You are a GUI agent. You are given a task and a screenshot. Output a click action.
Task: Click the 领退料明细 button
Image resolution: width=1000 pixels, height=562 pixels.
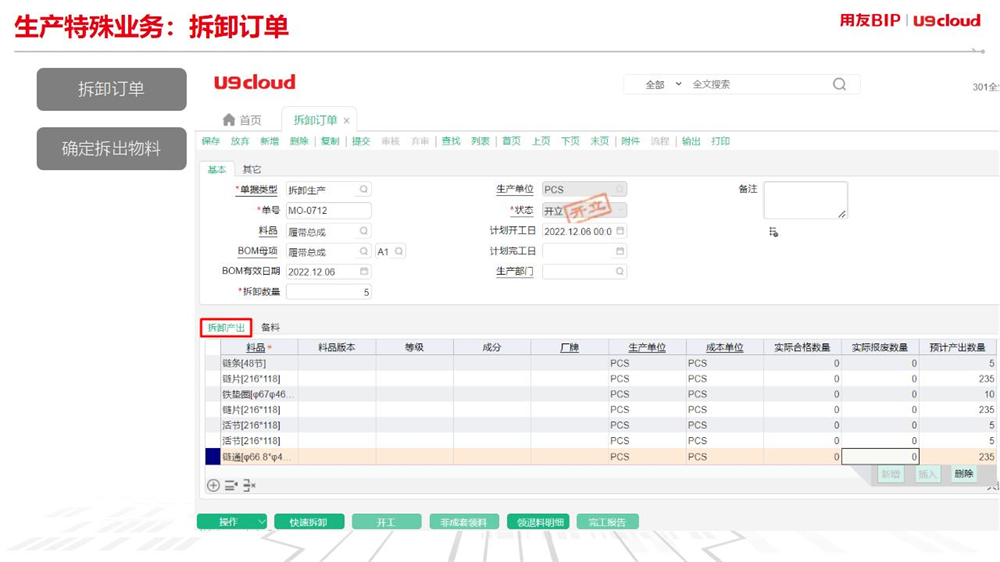pyautogui.click(x=540, y=522)
